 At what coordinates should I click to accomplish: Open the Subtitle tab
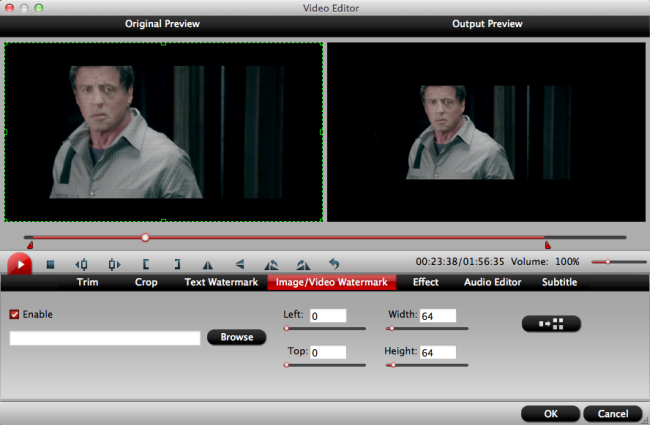(559, 282)
